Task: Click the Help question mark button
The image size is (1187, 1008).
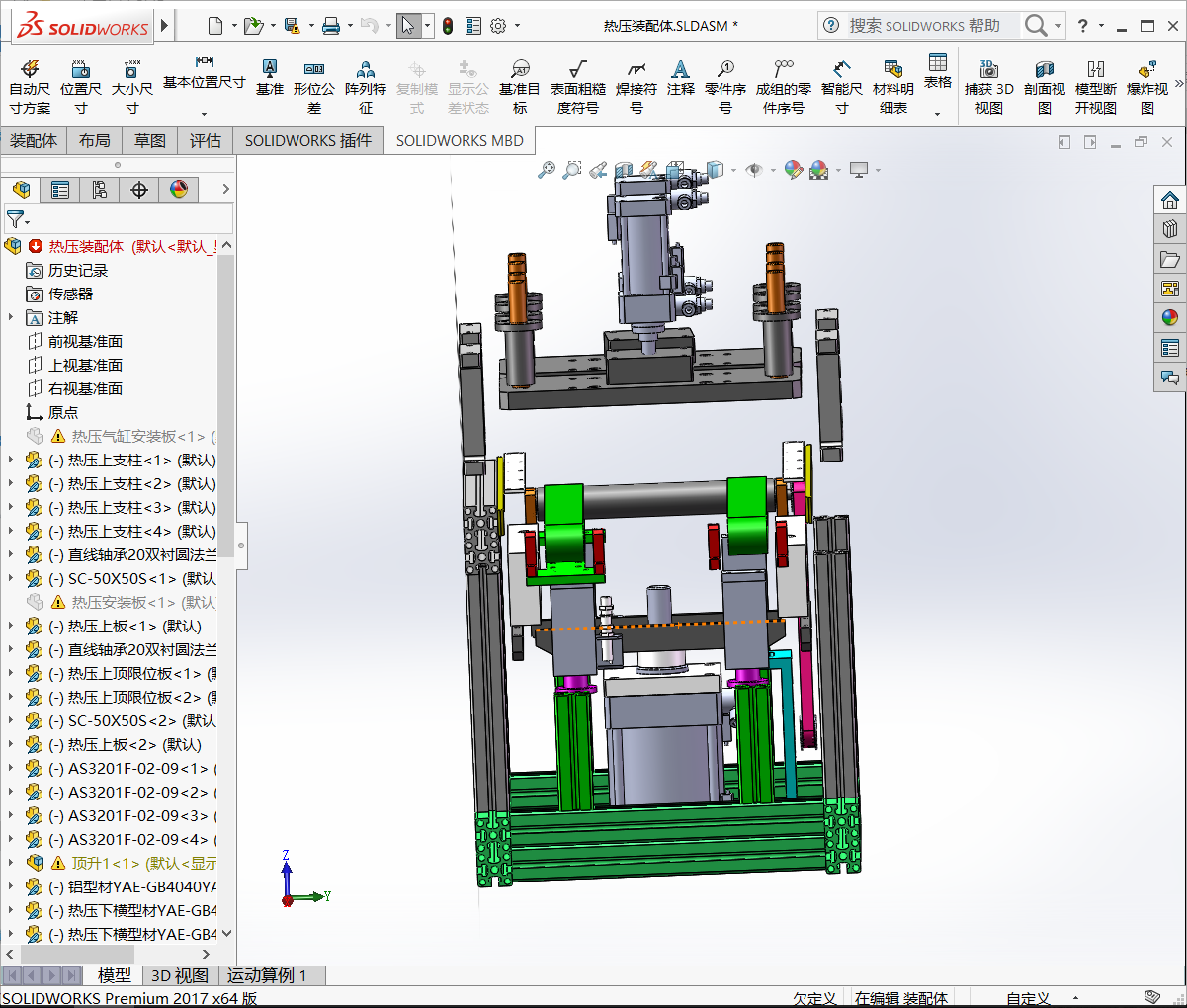Action: click(x=1083, y=25)
